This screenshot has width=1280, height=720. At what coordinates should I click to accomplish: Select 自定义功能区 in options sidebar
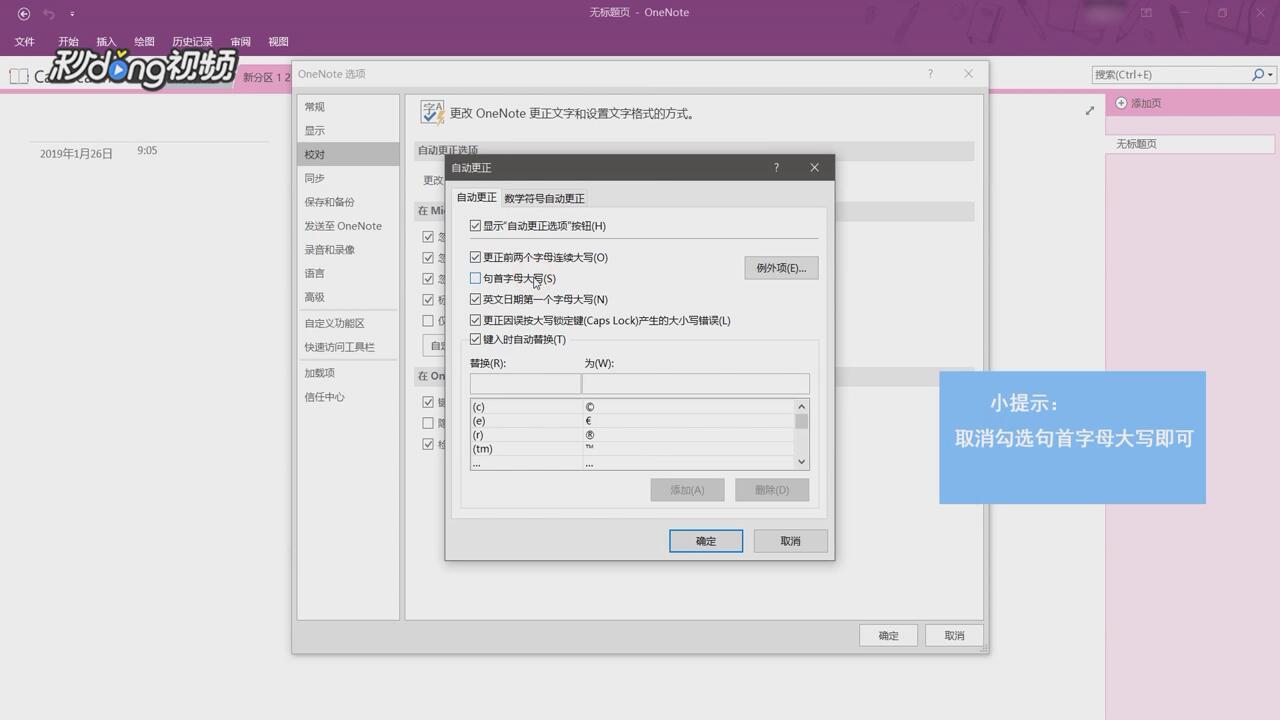click(348, 323)
